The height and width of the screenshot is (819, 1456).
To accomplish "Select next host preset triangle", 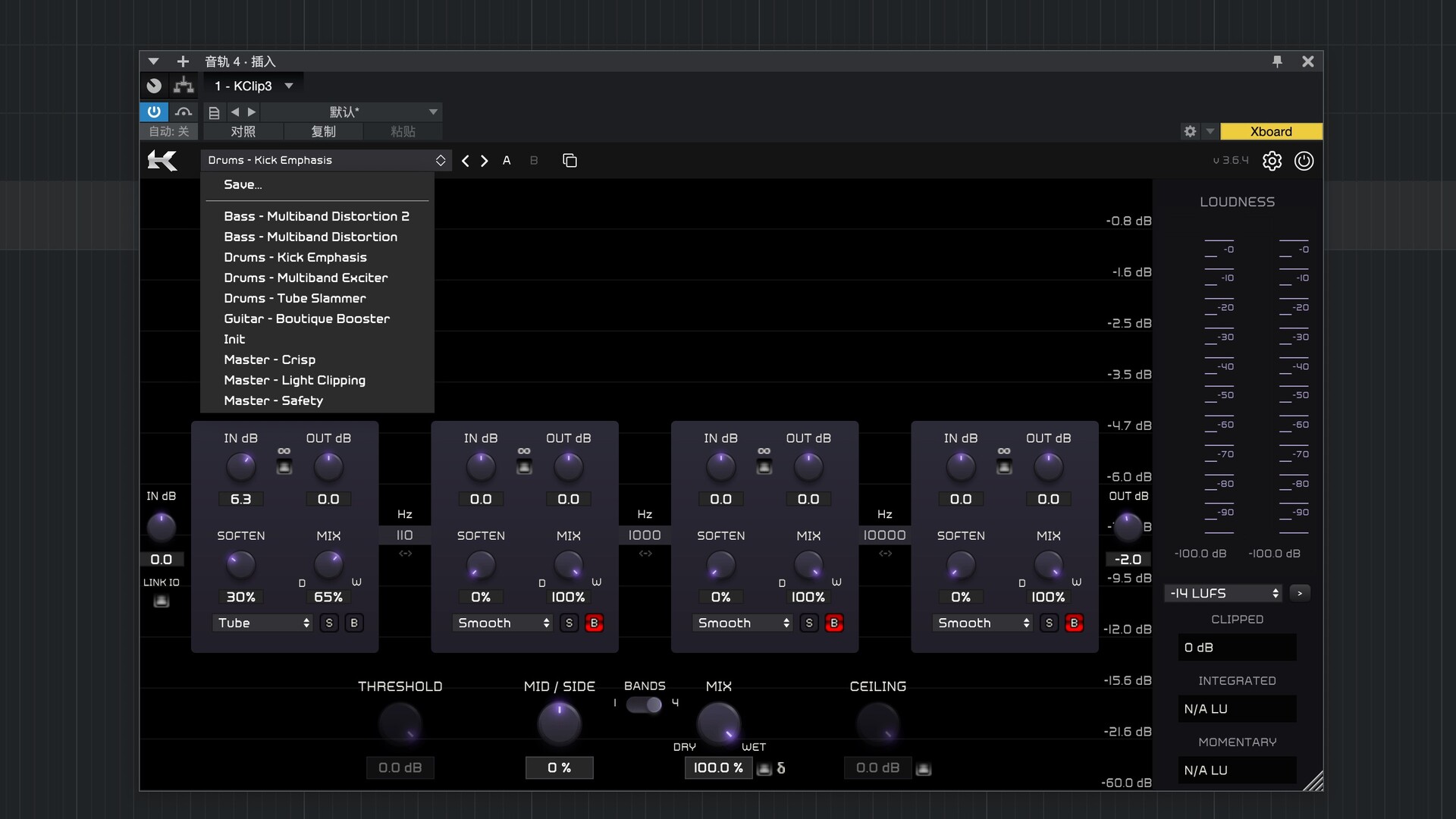I will pyautogui.click(x=252, y=112).
